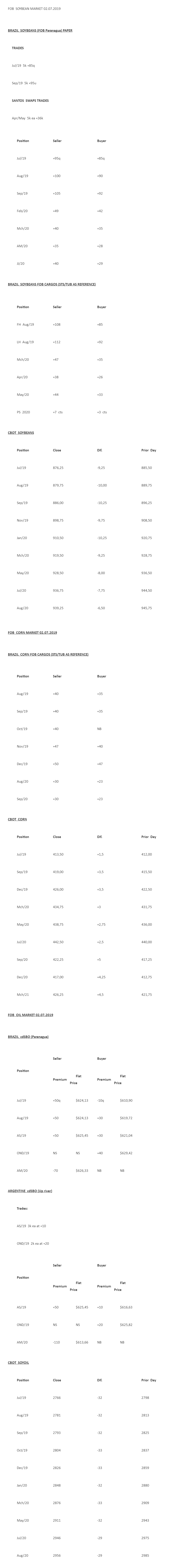
Task: Open the CBOT SOYBEANS underlined heading
Action: (21, 433)
